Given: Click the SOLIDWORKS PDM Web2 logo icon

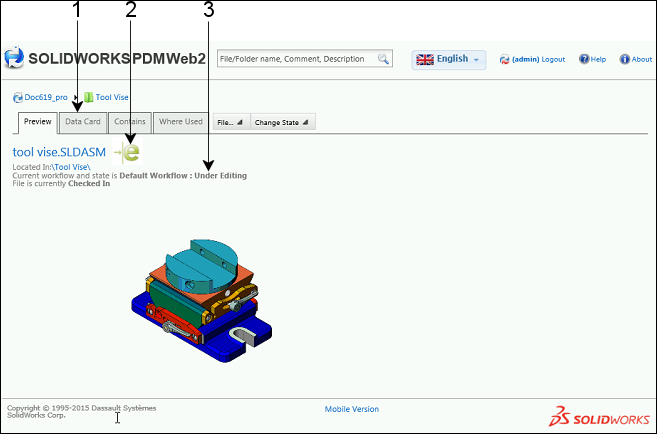Looking at the screenshot, I should point(14,57).
